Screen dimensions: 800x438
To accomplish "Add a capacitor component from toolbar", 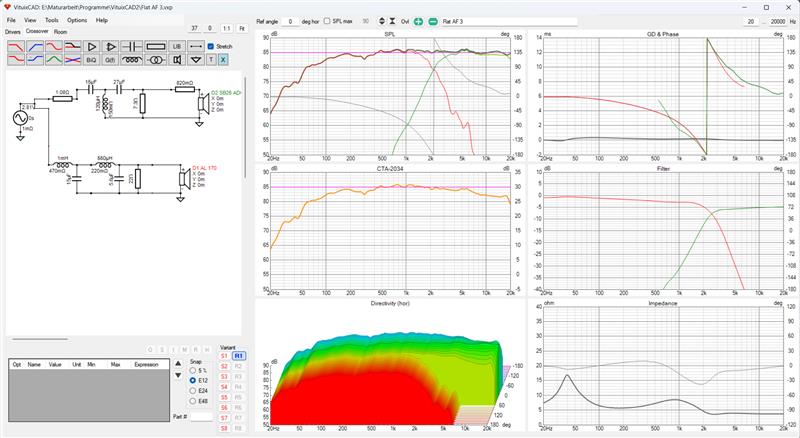I will point(132,46).
